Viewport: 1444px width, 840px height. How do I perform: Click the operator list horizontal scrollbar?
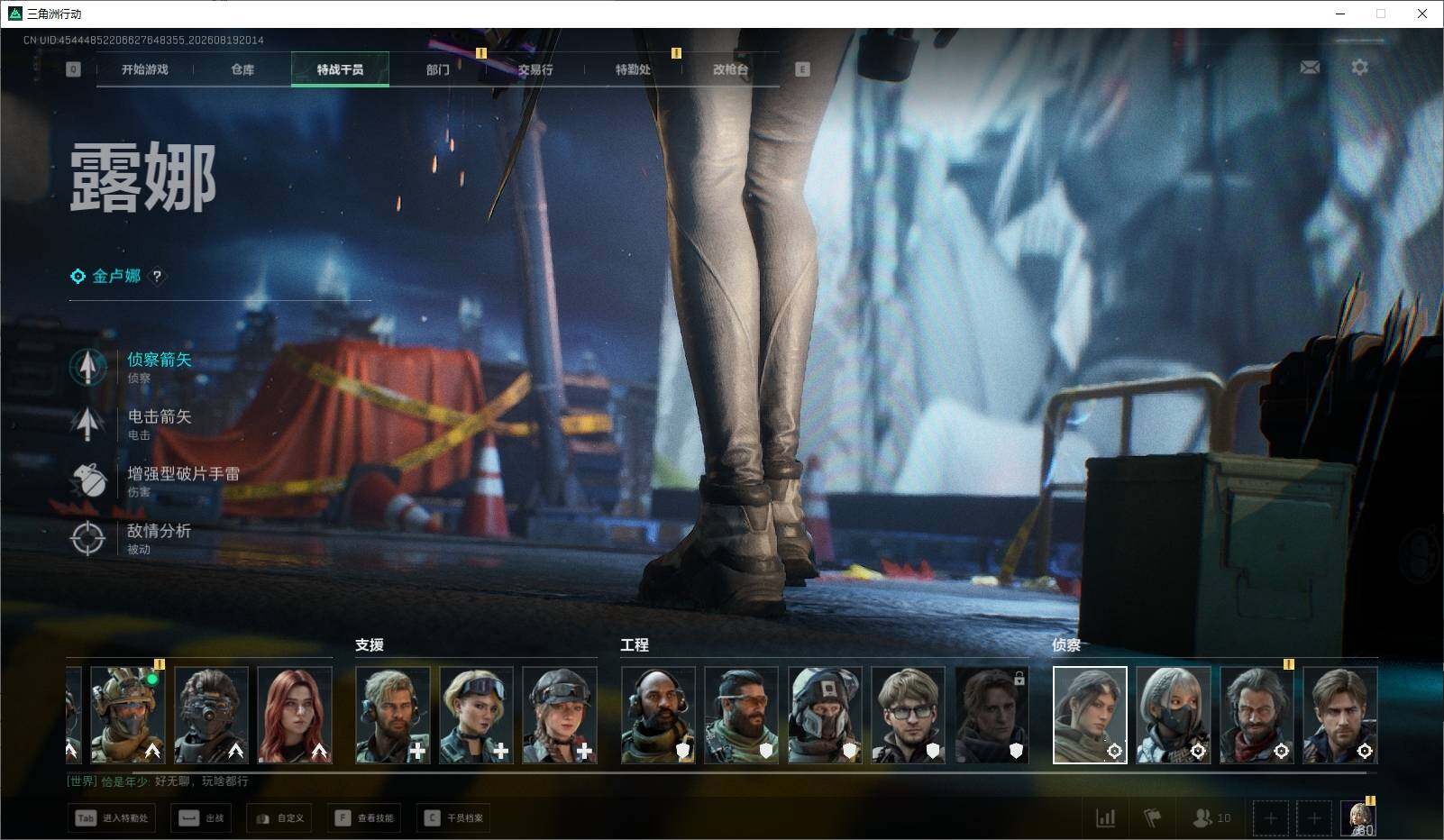[748, 772]
